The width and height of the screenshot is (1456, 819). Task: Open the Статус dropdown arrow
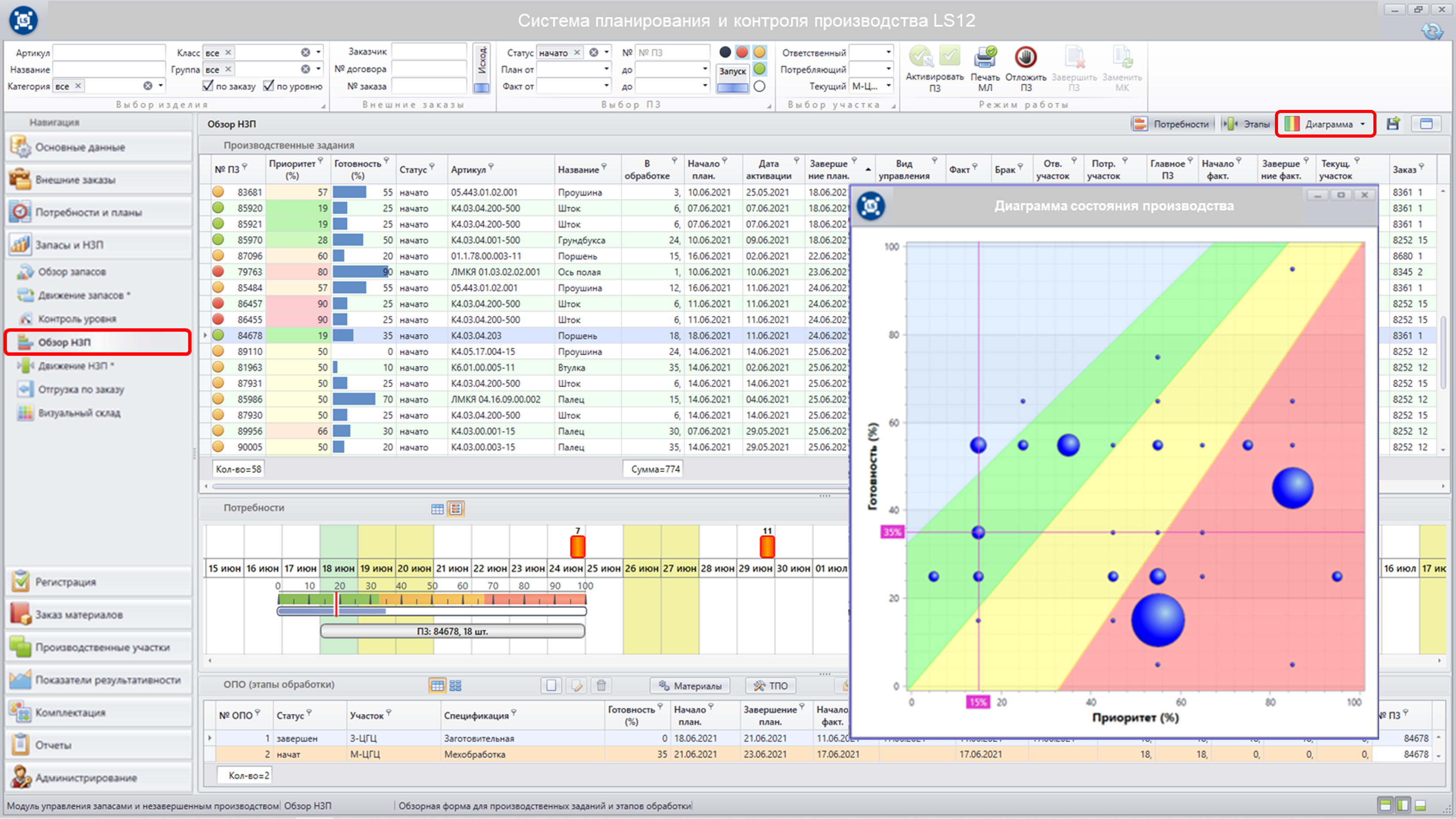coord(606,52)
